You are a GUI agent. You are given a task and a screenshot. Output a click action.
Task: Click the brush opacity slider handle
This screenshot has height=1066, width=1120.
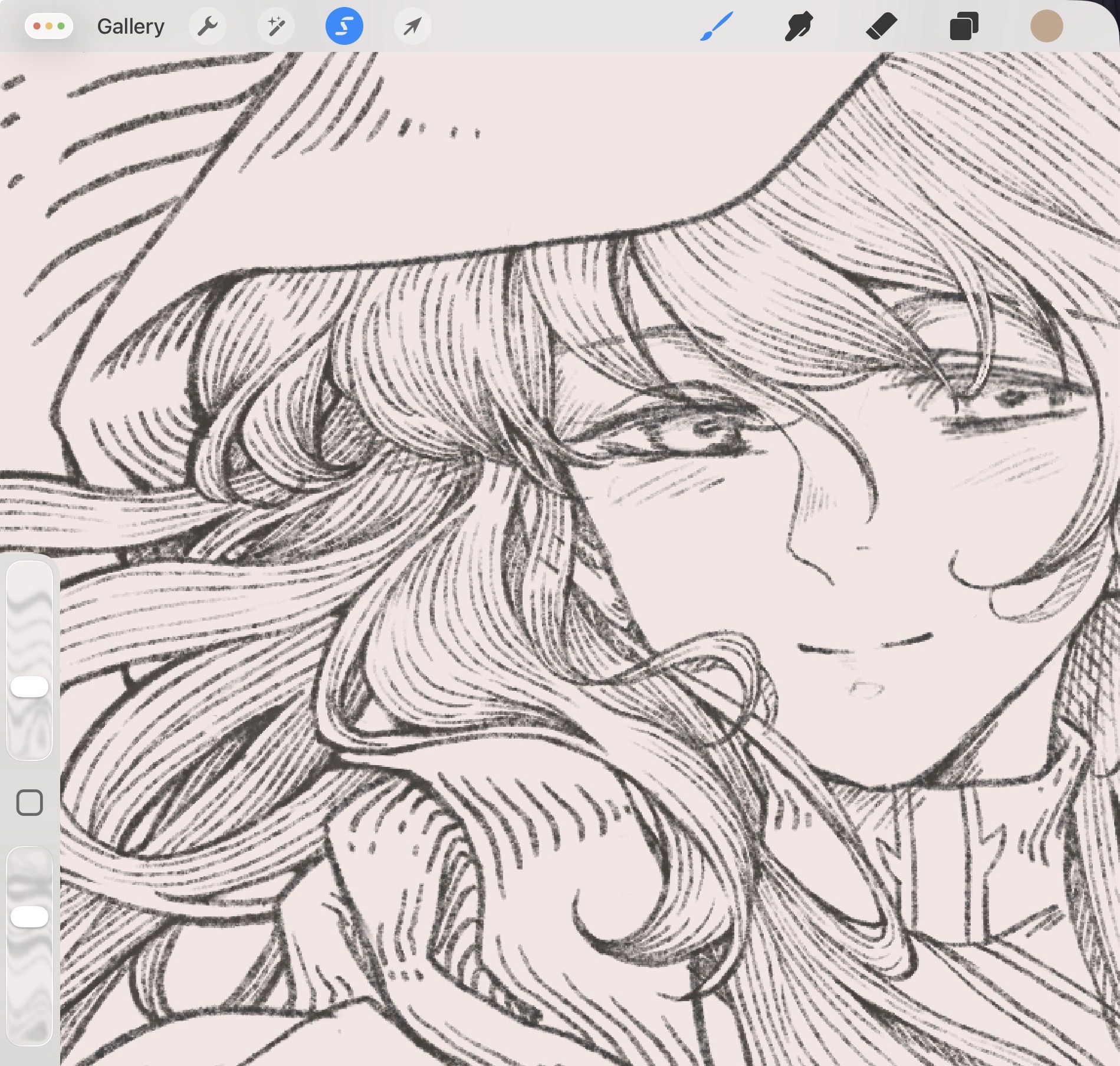[x=29, y=916]
